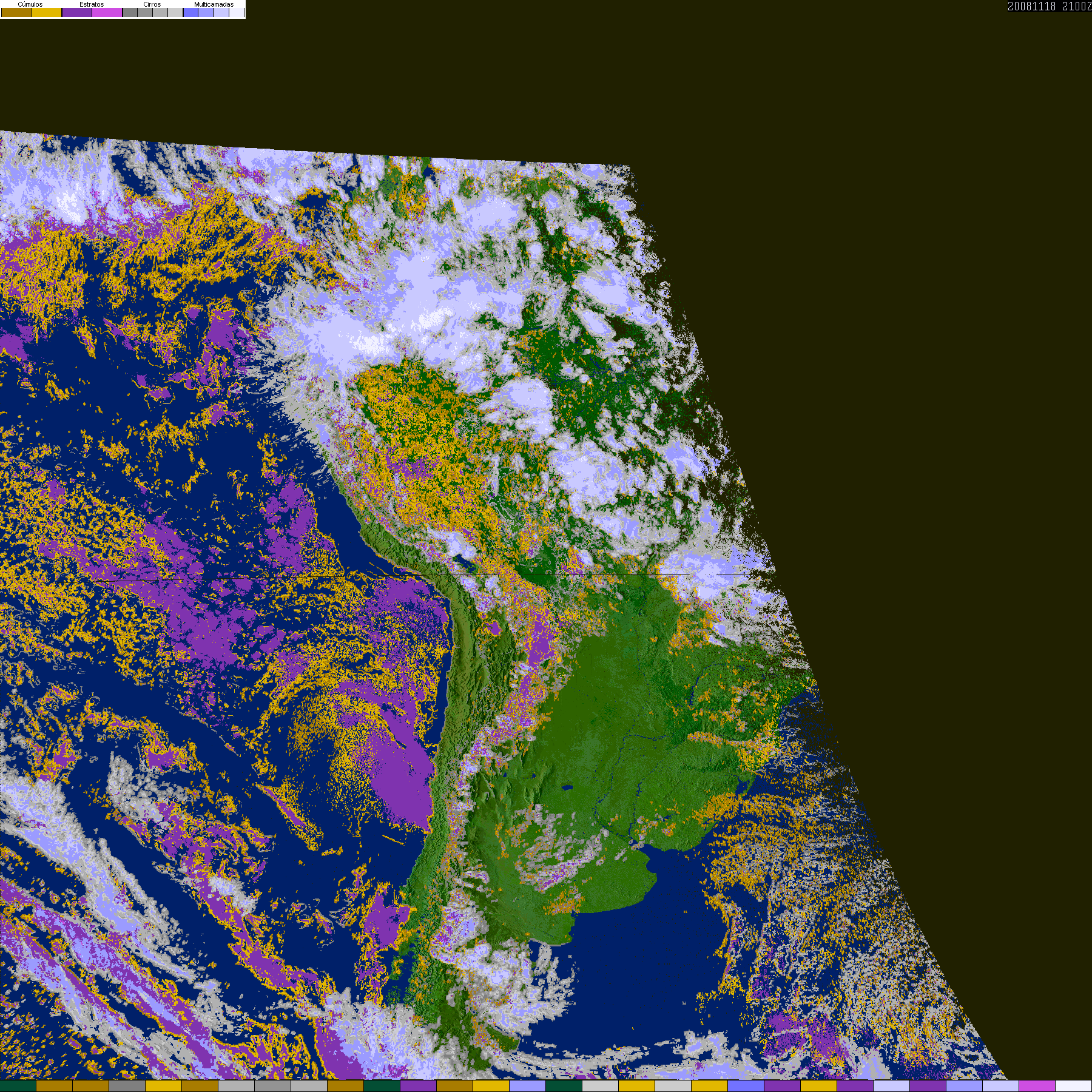Click the first dark green bottom strip cell
Viewport: 1092px width, 1092px height.
18,1086
